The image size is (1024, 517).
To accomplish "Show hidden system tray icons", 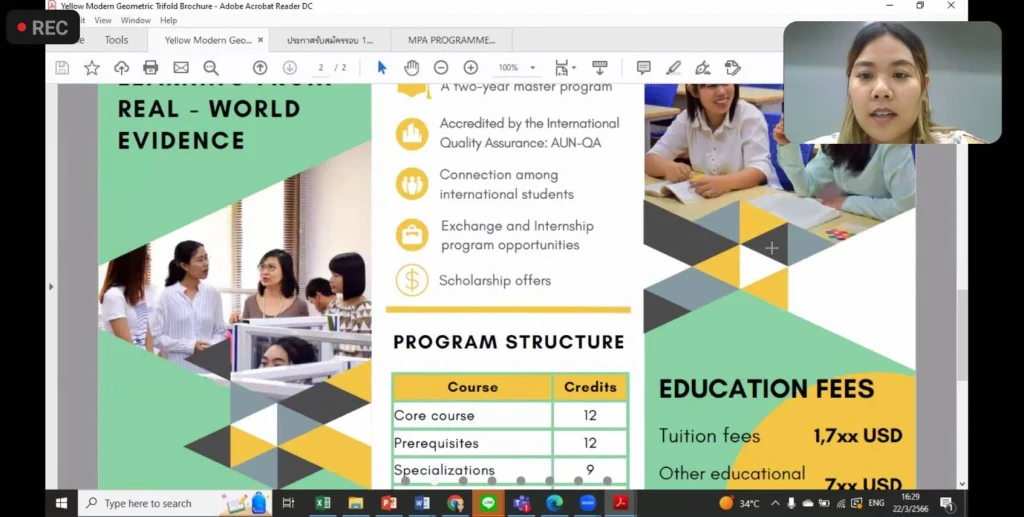I will point(775,503).
